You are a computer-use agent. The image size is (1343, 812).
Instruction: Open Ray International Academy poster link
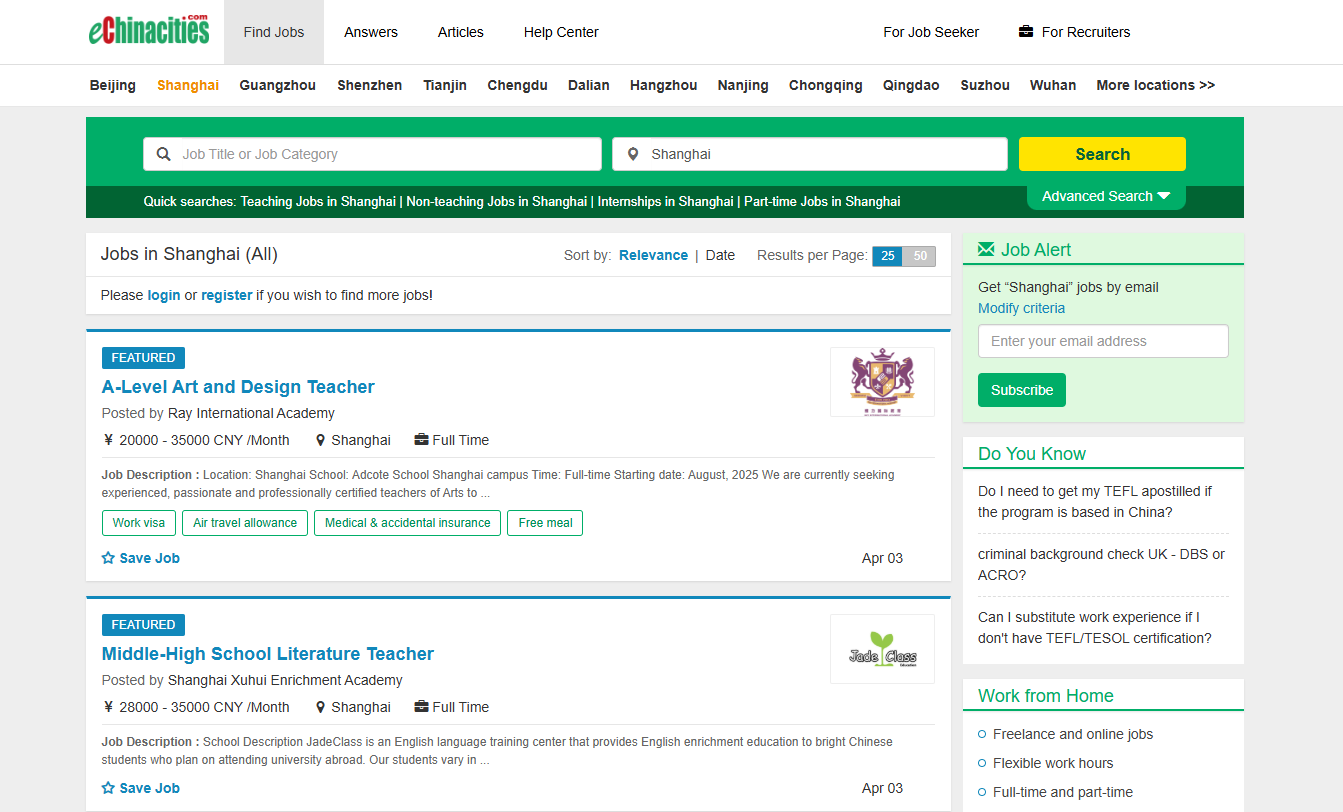[251, 413]
